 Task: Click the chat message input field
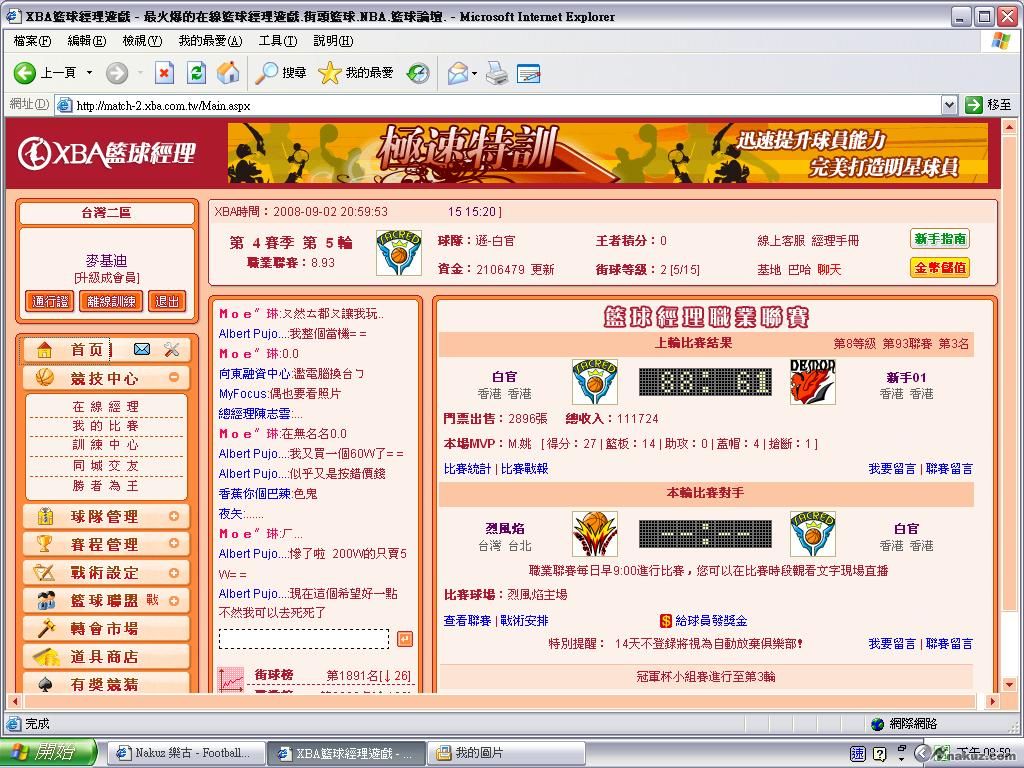tap(304, 638)
